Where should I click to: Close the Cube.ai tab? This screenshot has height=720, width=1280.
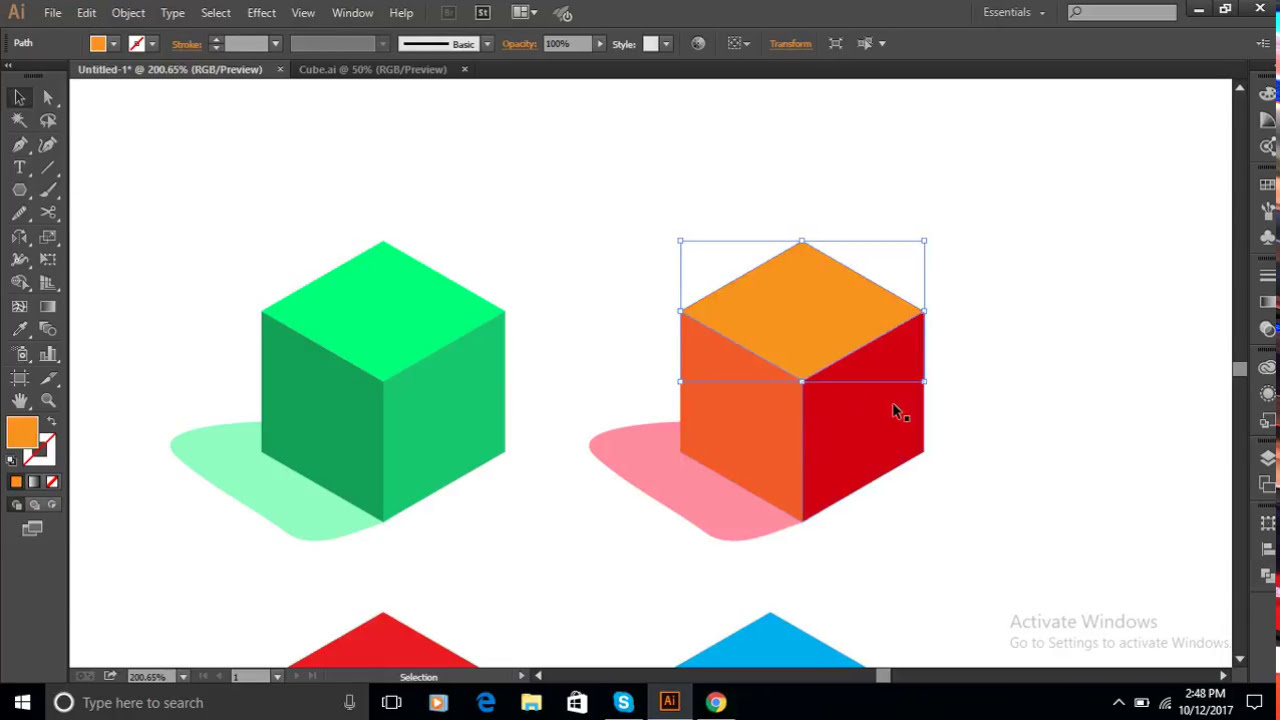tap(464, 69)
